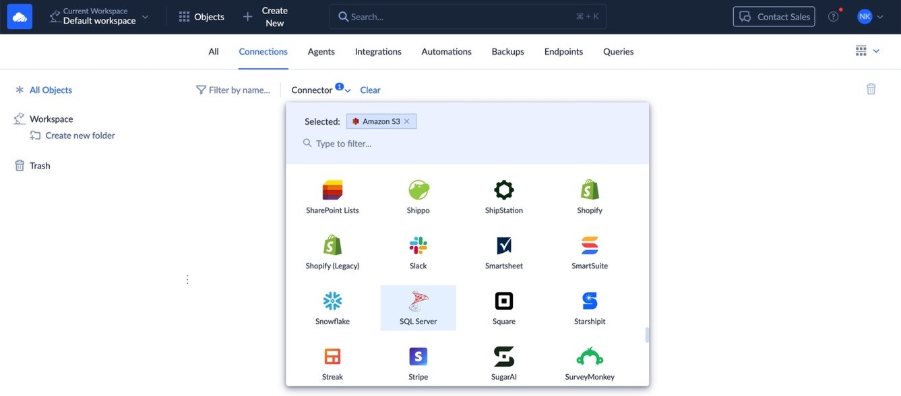Switch to the Queries tab
Image resolution: width=901 pixels, height=396 pixels.
coord(618,52)
